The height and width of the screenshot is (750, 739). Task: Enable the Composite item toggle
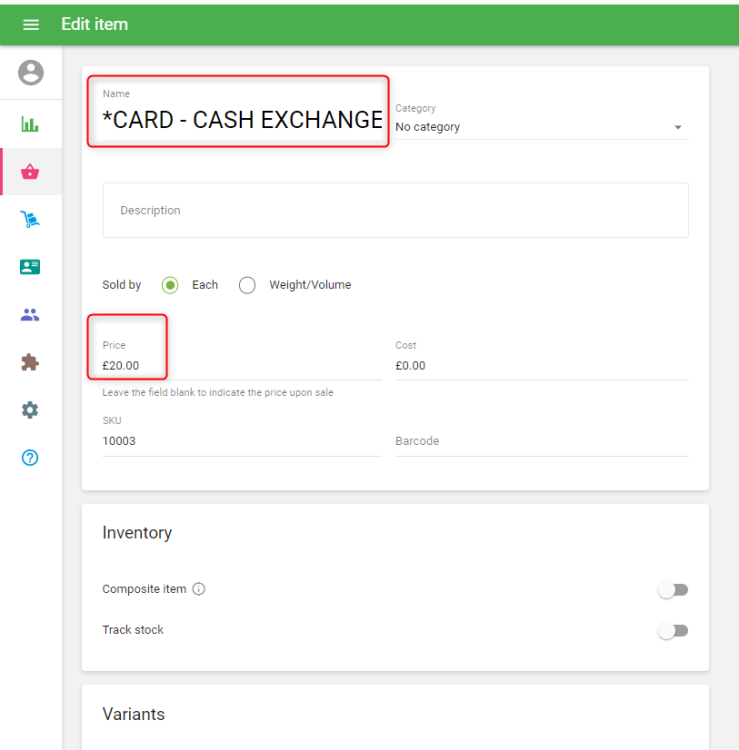tap(673, 590)
